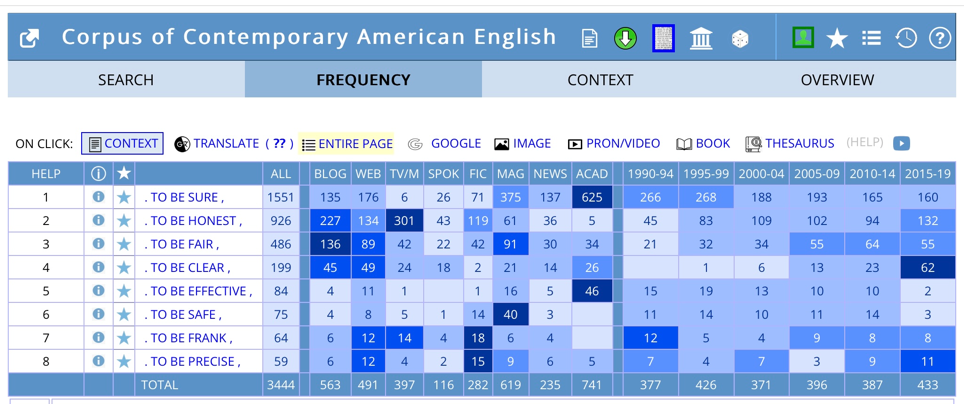Select the ENTIRE PAGE on-click option
964x404 pixels.
(x=347, y=144)
